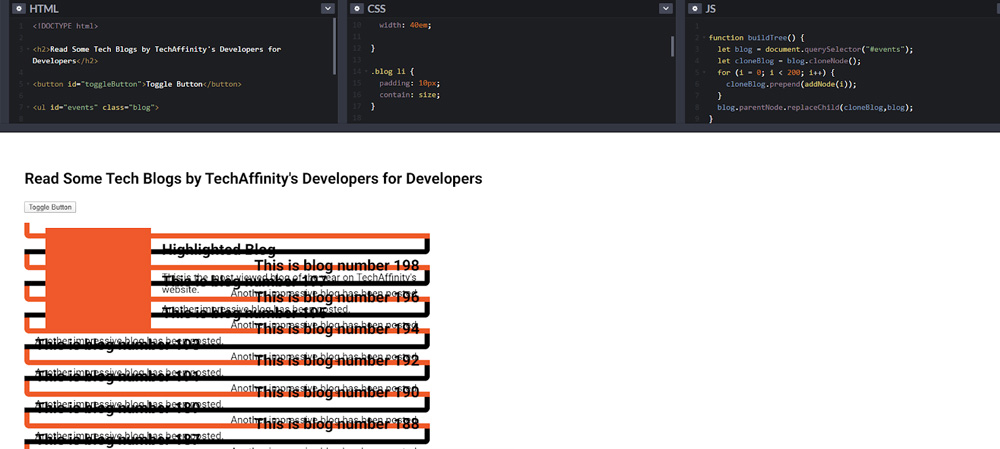Image resolution: width=1000 pixels, height=449 pixels.
Task: Select the HTML panel title
Action: (x=44, y=8)
